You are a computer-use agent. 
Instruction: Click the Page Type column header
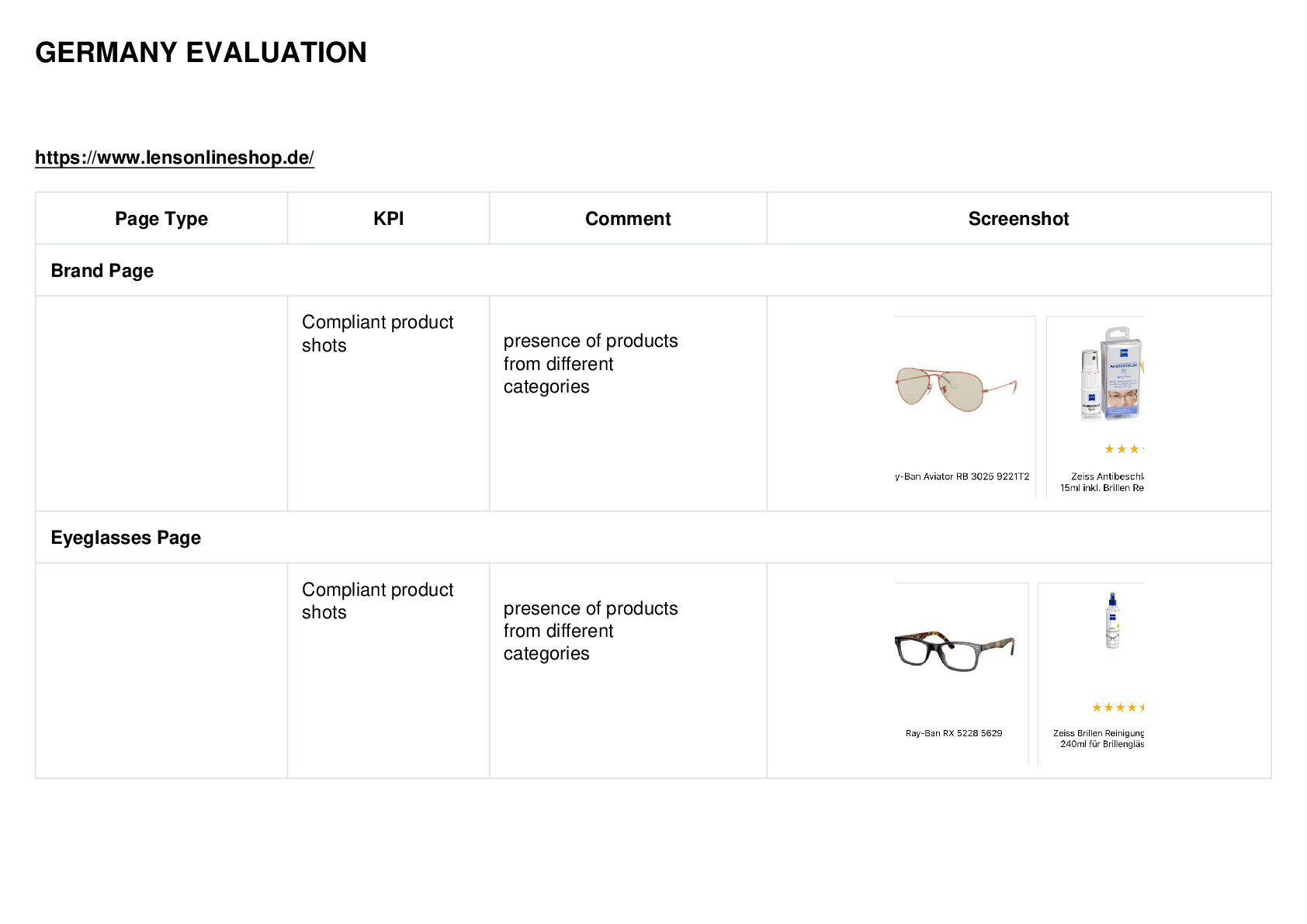pos(161,219)
